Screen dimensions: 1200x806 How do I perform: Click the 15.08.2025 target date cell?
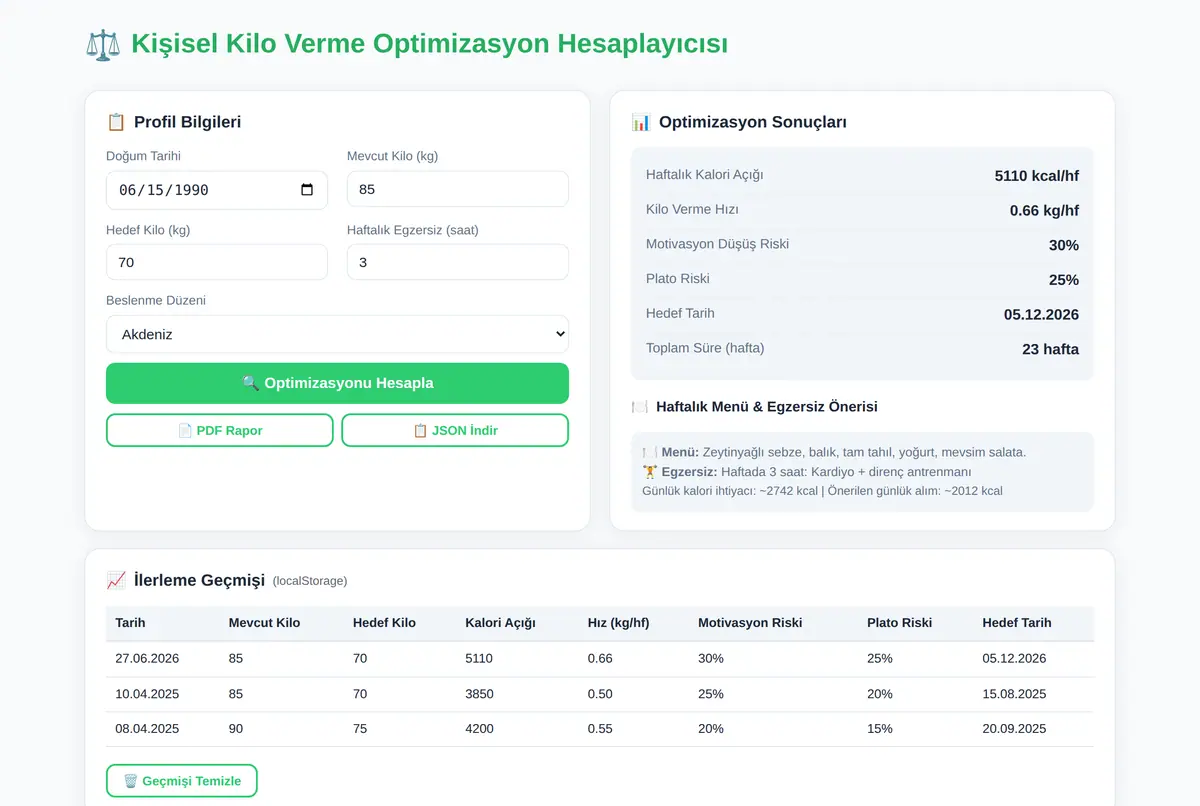1014,693
